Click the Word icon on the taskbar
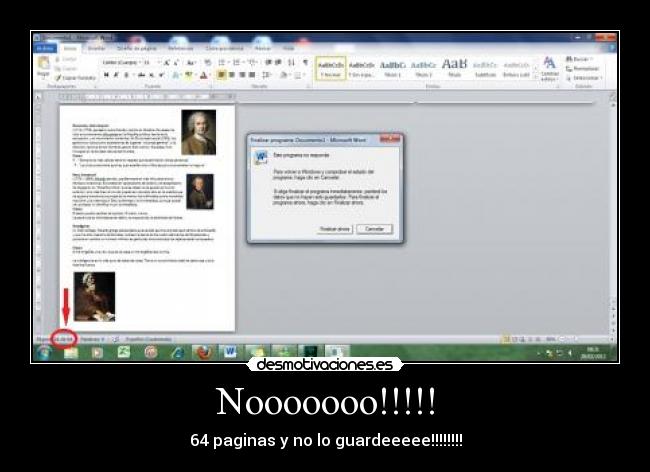650x472 pixels. point(230,353)
